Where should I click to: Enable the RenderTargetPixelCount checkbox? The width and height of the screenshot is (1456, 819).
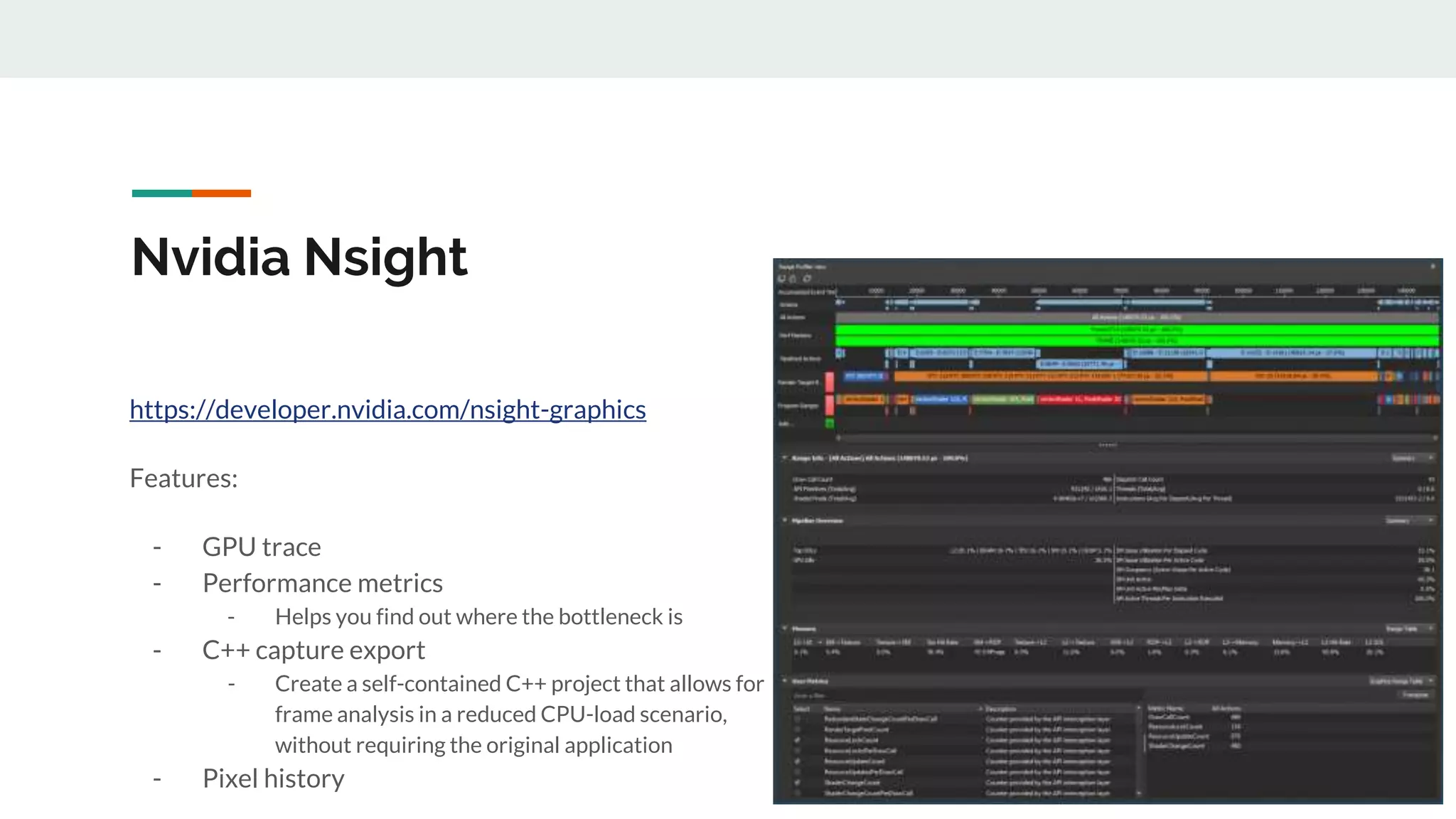(798, 729)
